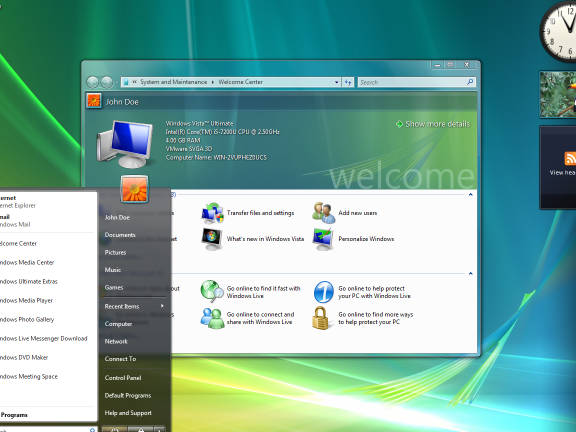Click the clock gadget on the sidebar
The height and width of the screenshot is (432, 576).
pyautogui.click(x=559, y=31)
